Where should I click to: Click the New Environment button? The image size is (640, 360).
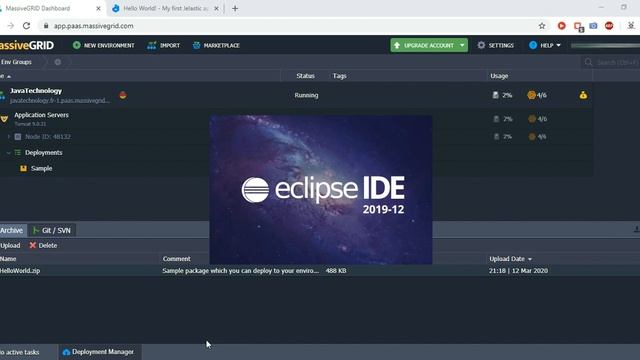tap(104, 45)
